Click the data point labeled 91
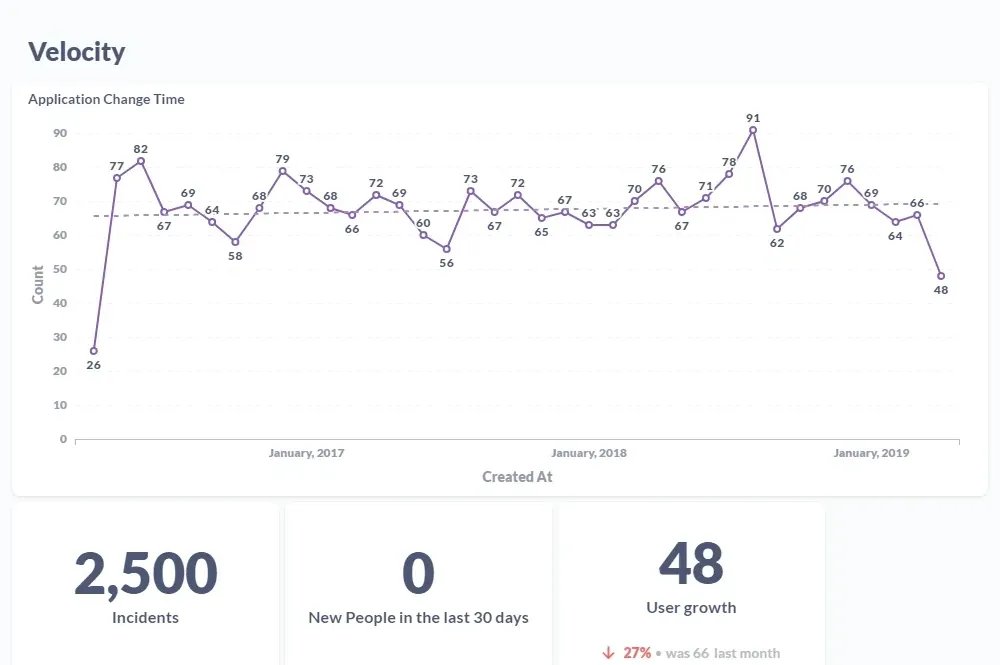 click(753, 130)
